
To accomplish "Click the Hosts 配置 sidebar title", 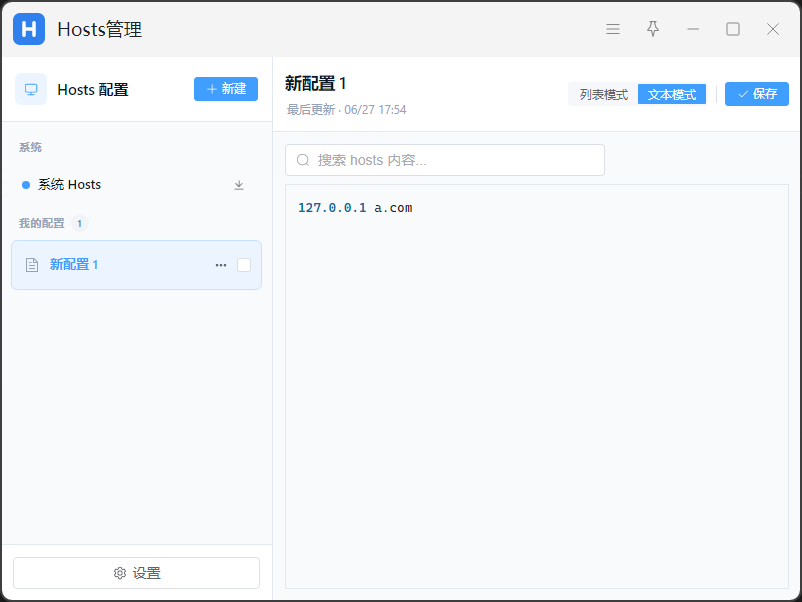I will point(93,90).
